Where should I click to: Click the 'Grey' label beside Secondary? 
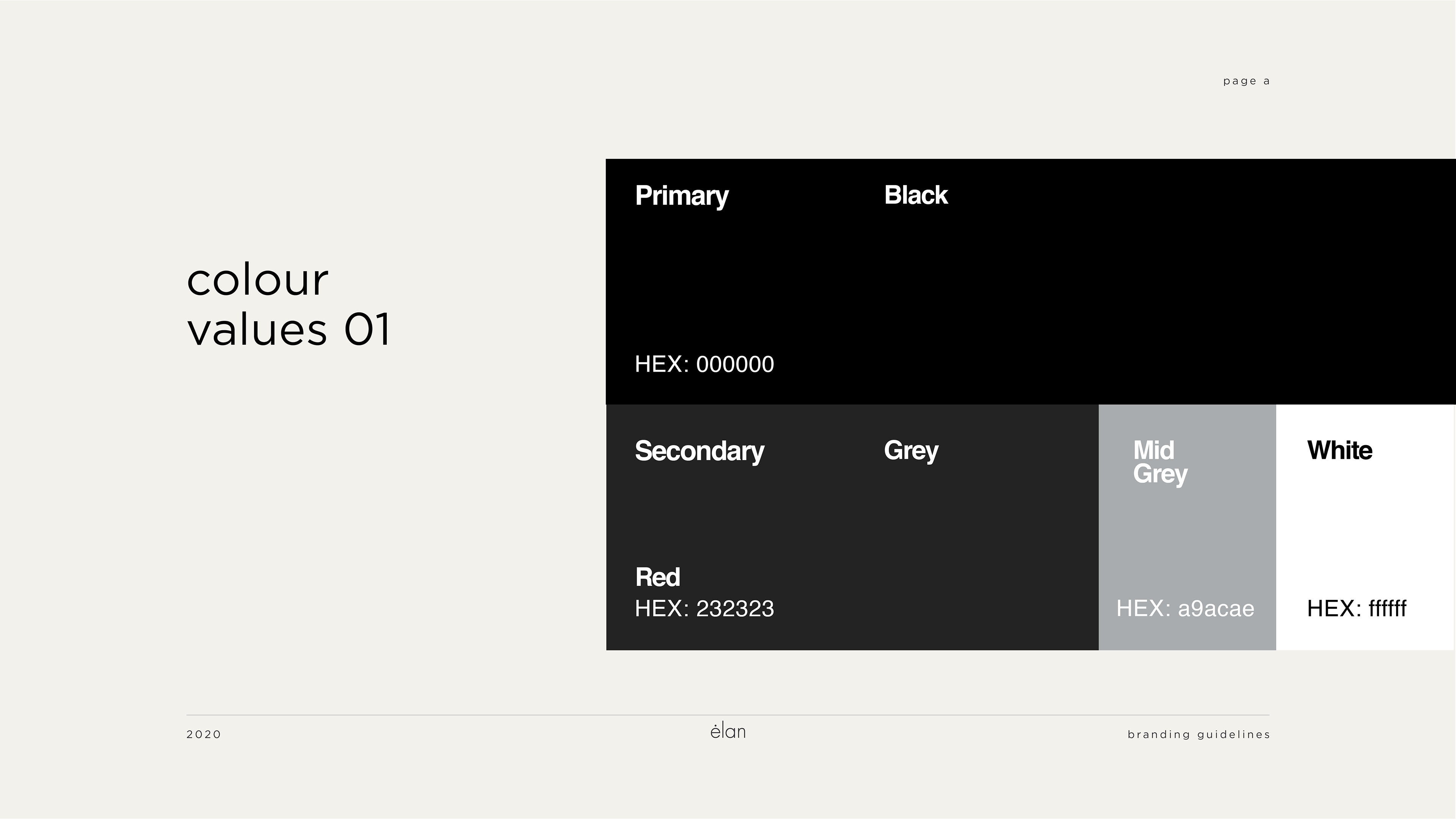[911, 451]
